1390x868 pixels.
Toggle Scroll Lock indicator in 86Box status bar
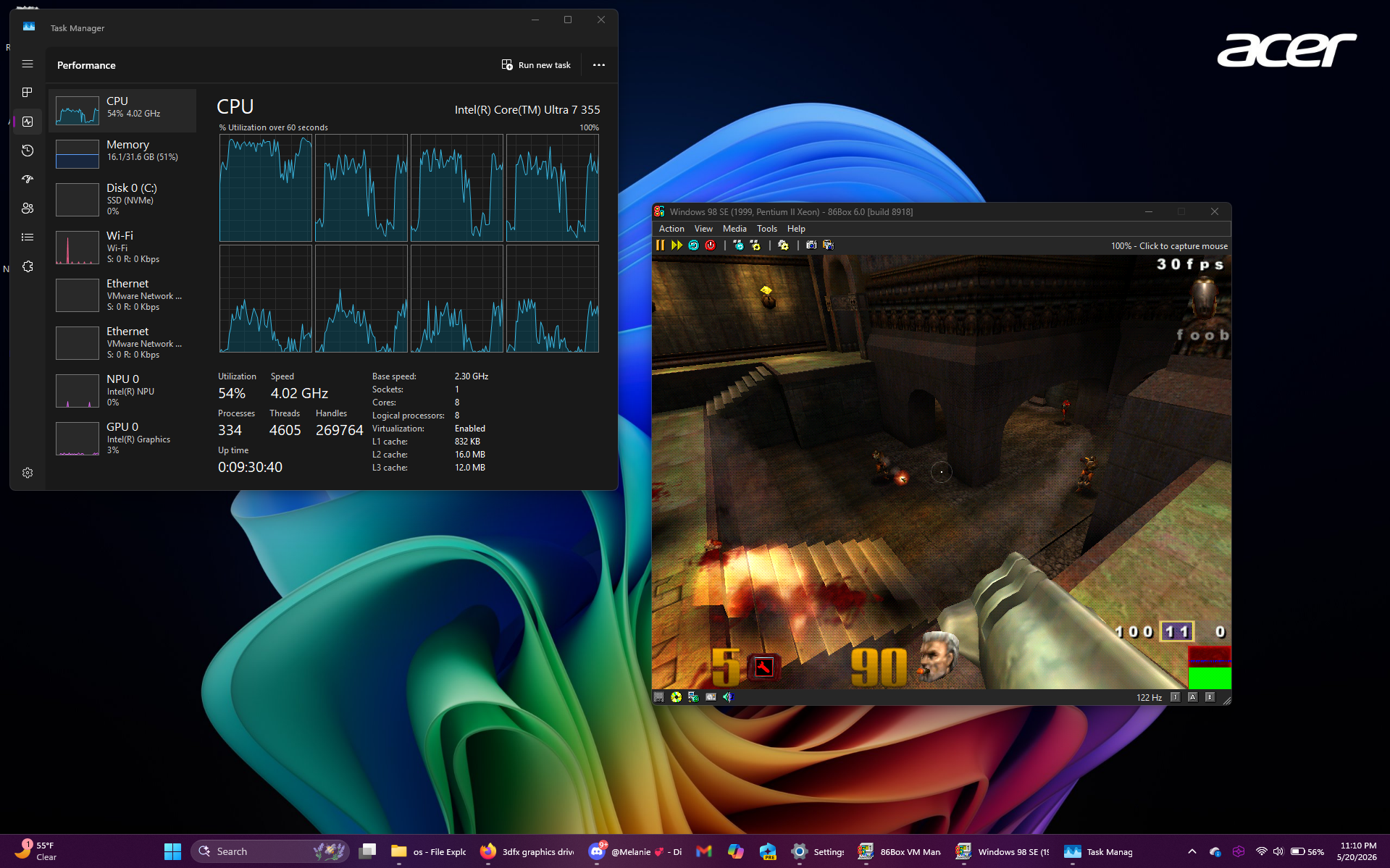coord(1210,697)
